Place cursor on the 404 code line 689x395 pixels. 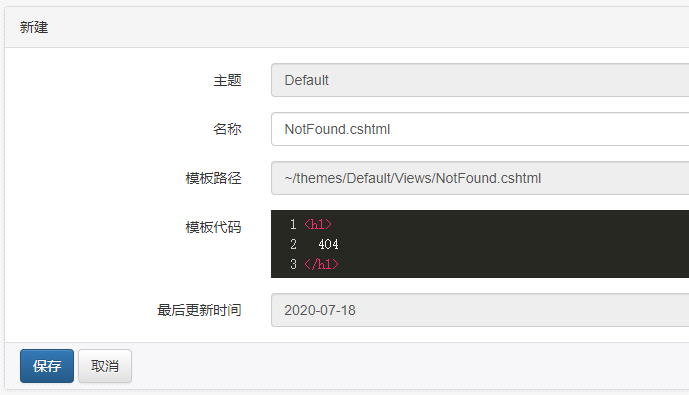[328, 244]
